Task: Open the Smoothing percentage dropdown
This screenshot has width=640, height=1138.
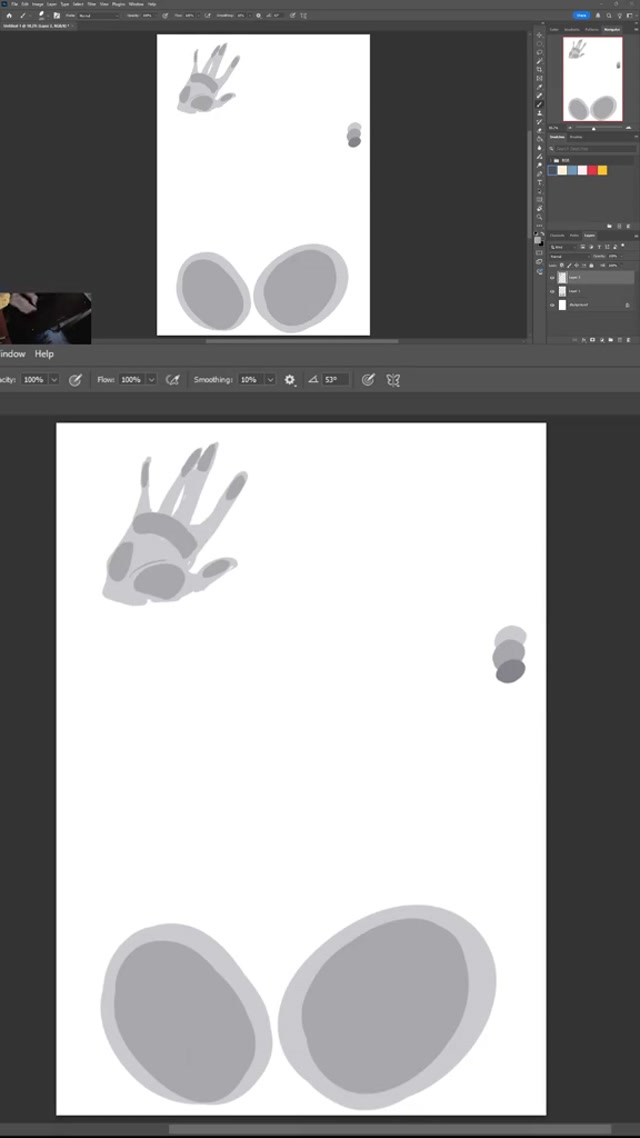Action: (x=270, y=380)
